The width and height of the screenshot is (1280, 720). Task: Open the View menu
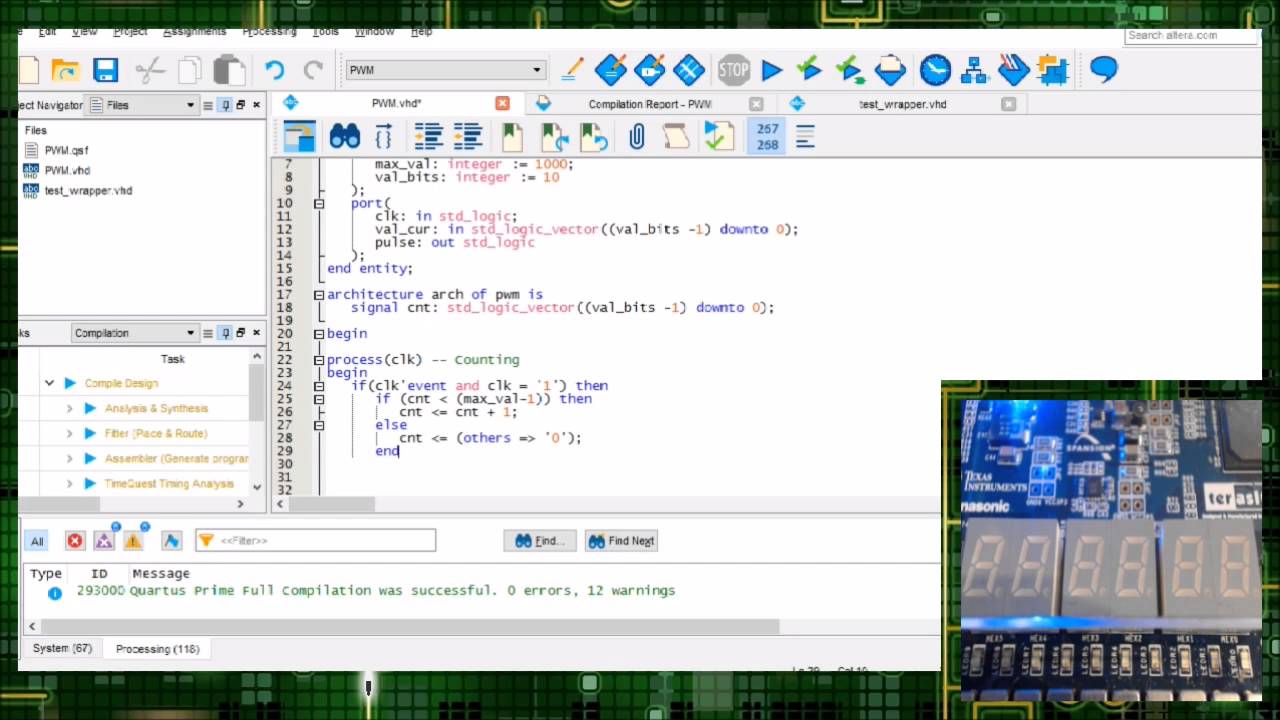84,32
